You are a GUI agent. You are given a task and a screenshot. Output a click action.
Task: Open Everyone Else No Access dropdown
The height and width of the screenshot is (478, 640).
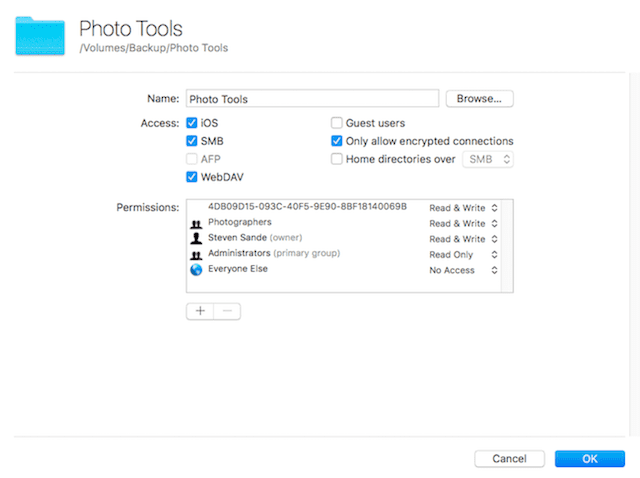[x=464, y=270]
